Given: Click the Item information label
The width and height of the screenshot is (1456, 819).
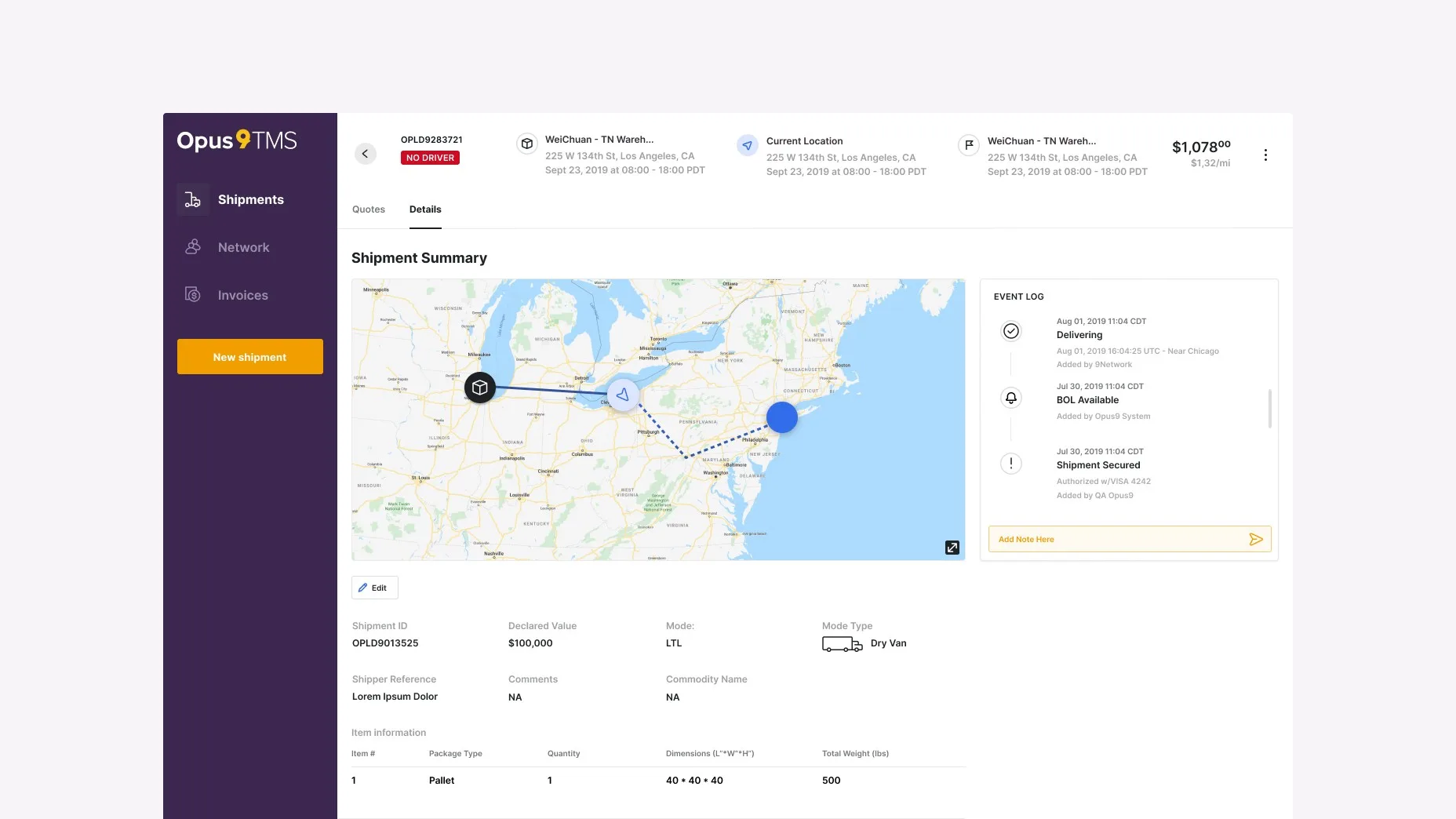Looking at the screenshot, I should [x=388, y=733].
